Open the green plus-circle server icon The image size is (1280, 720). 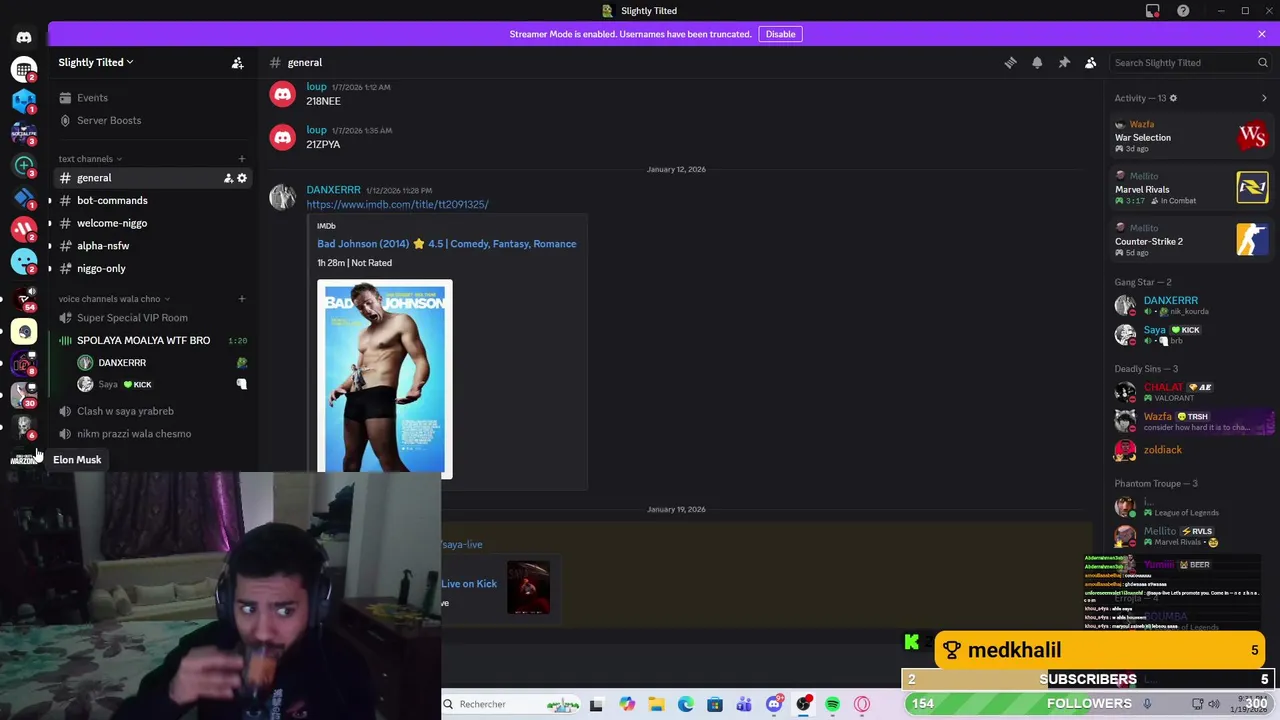pos(24,165)
